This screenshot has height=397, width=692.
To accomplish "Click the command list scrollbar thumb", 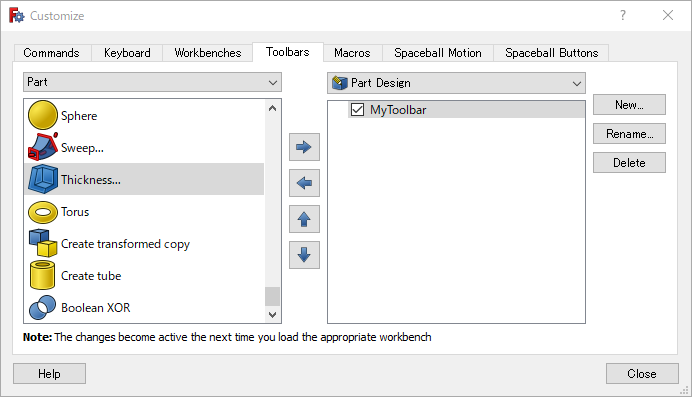I will click(x=272, y=296).
